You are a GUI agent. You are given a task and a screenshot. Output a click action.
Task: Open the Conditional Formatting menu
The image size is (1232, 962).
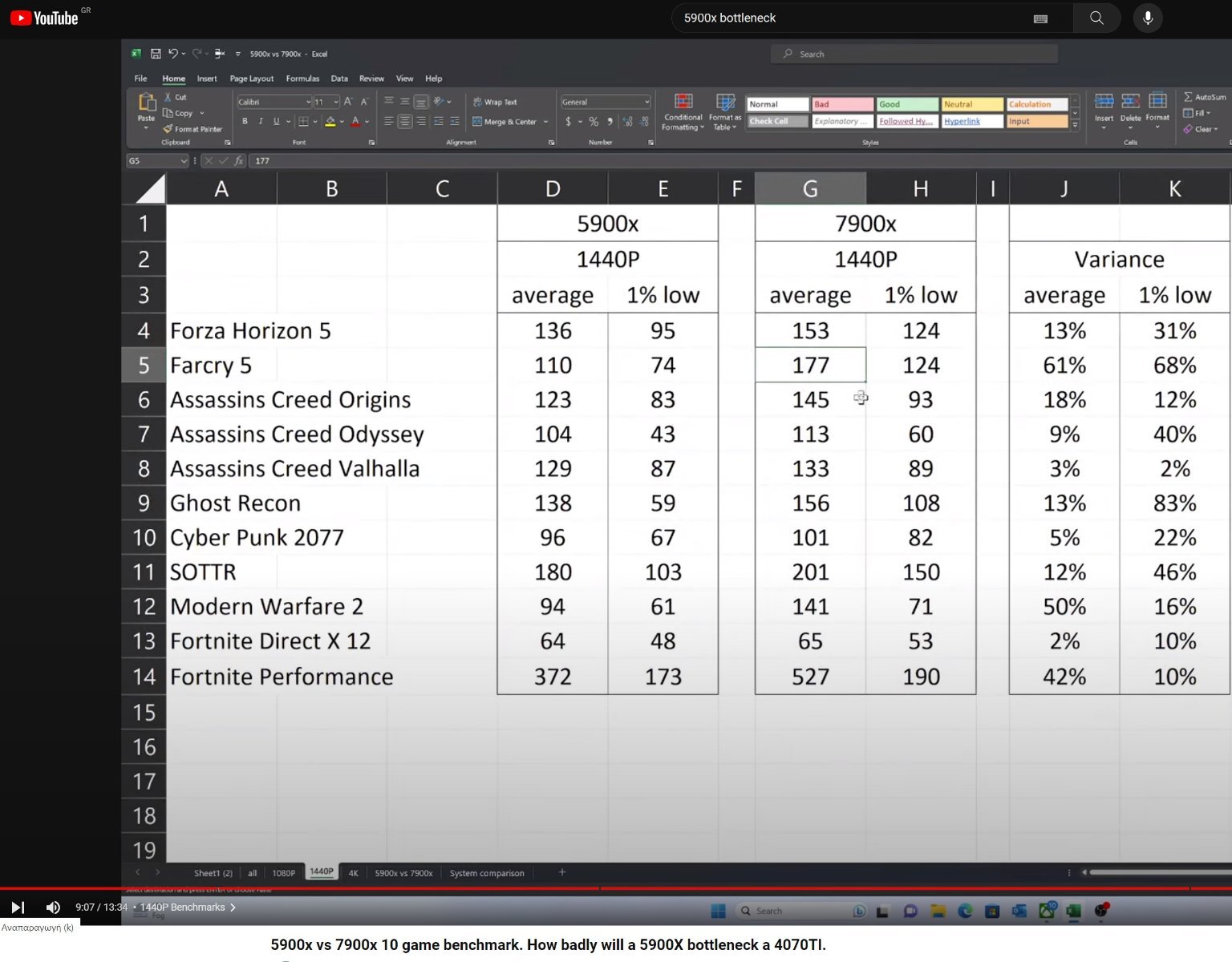tap(683, 111)
